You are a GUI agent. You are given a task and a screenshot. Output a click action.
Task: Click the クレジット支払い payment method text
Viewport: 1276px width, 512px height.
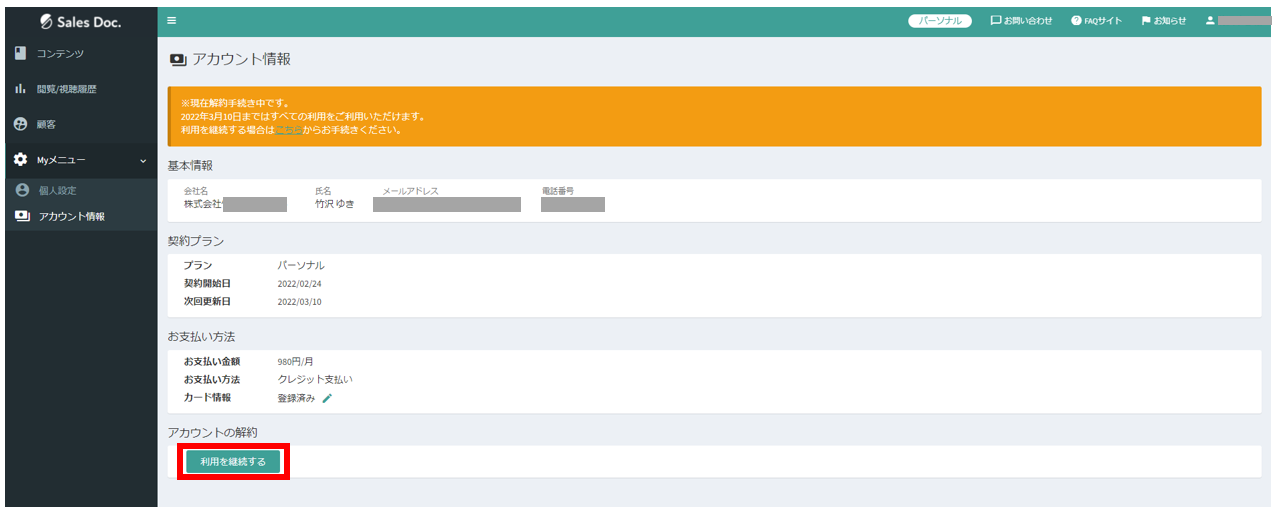click(x=314, y=380)
